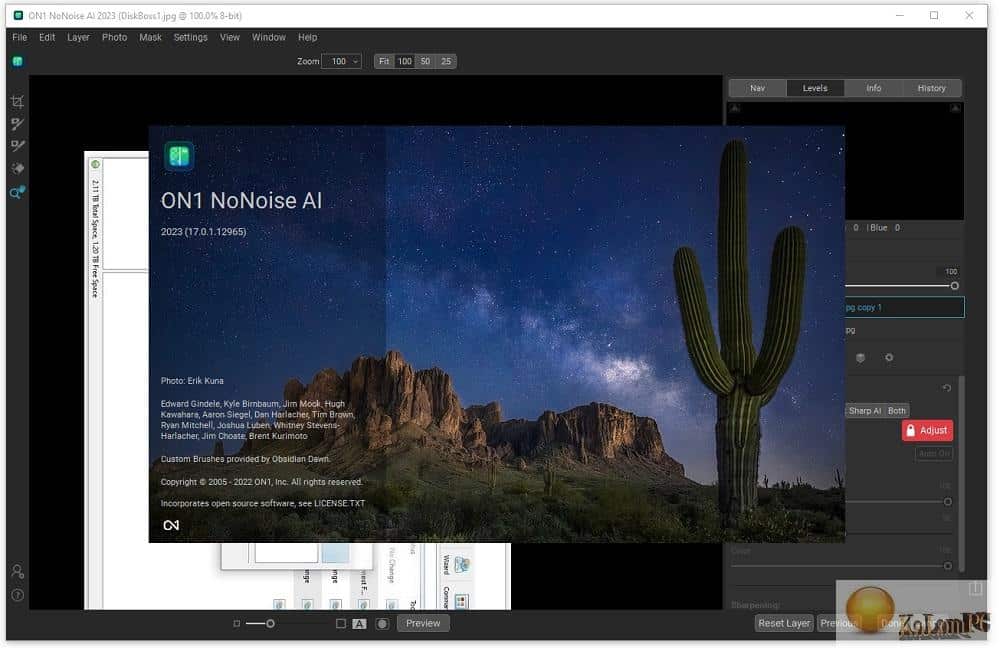Toggle the left histogram clipping triangle
The width and height of the screenshot is (1000, 648).
pyautogui.click(x=735, y=108)
